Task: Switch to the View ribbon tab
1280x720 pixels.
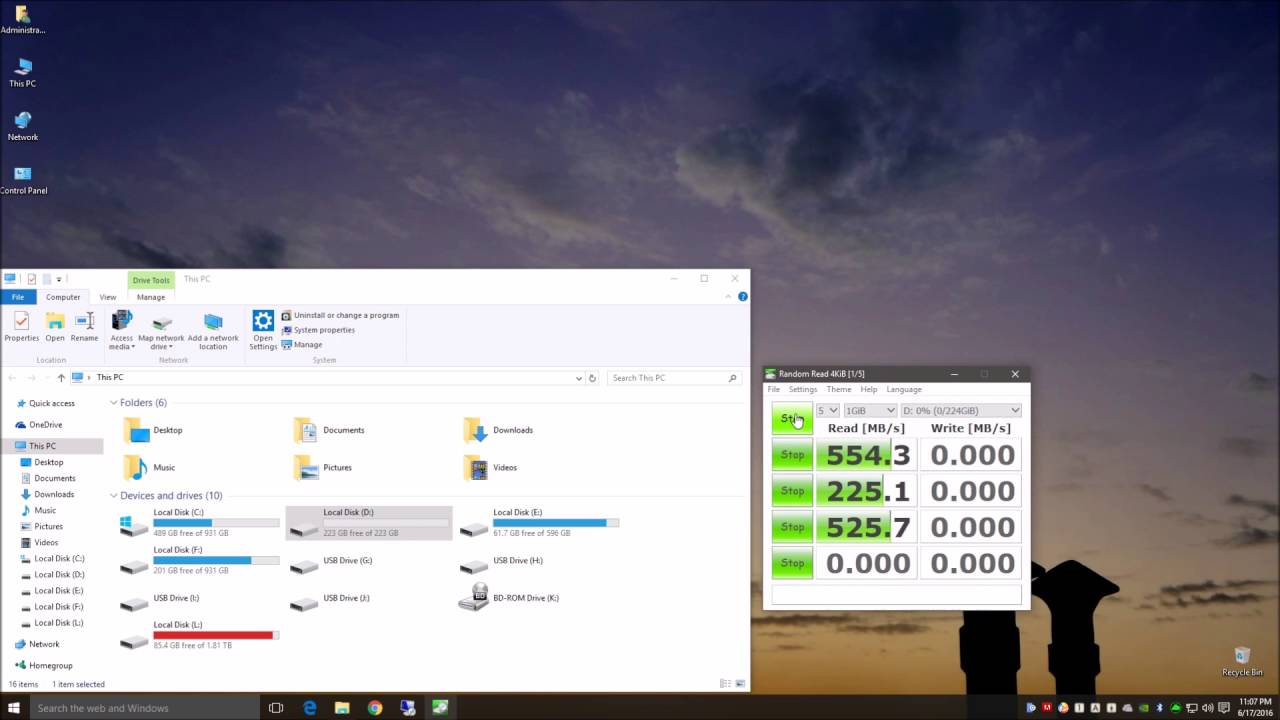Action: tap(107, 297)
